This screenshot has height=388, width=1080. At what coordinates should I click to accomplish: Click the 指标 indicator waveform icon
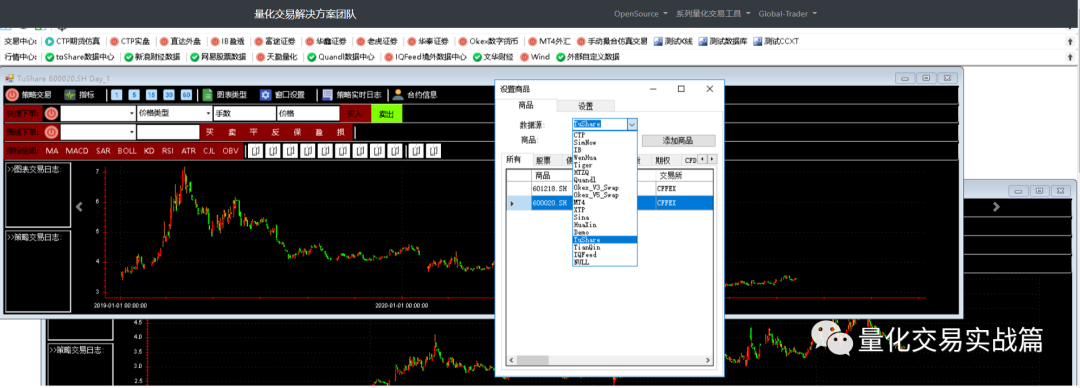(x=70, y=95)
